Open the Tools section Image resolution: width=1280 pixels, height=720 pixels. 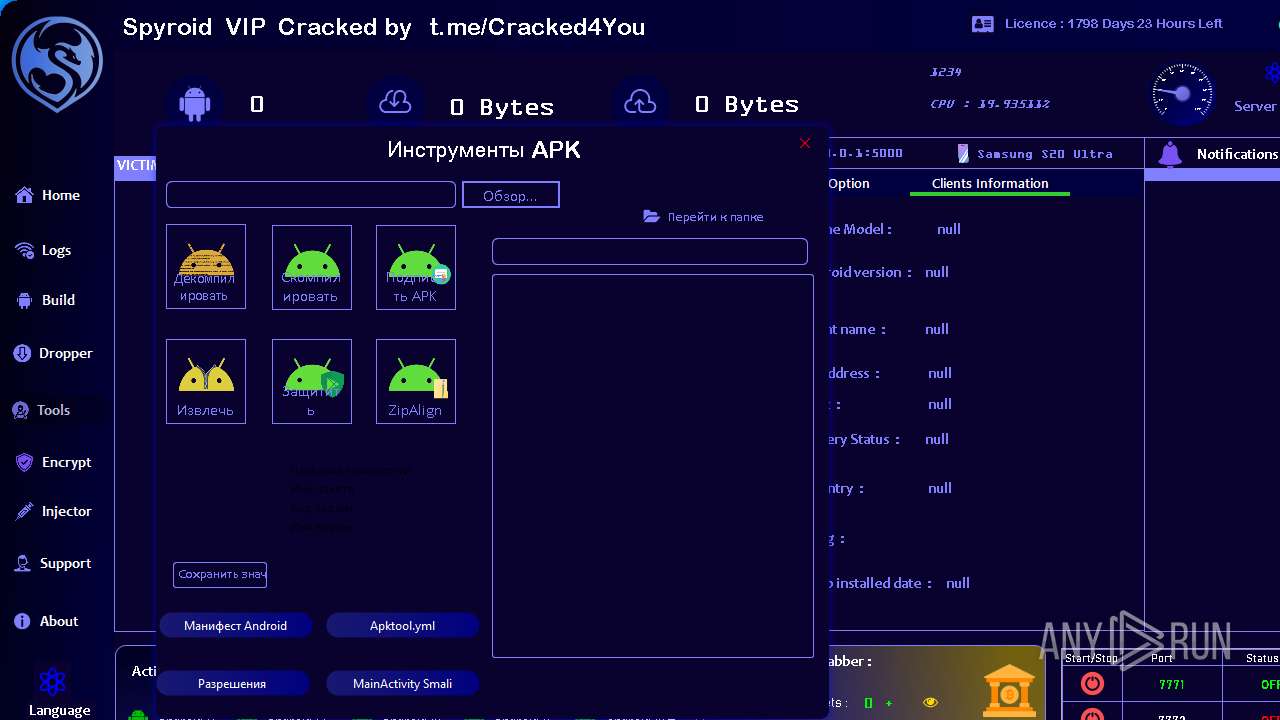(41, 410)
